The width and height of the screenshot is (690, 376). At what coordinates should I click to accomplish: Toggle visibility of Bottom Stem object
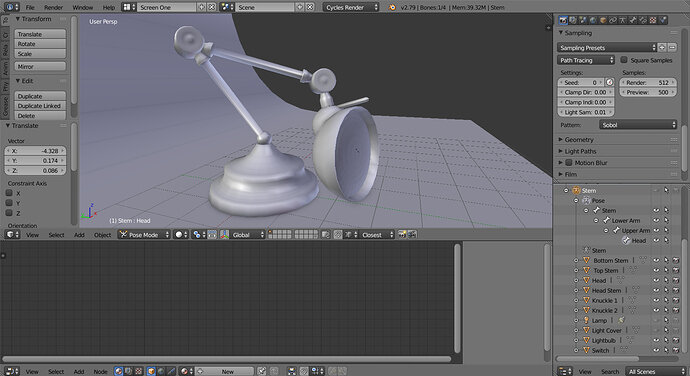pos(656,260)
